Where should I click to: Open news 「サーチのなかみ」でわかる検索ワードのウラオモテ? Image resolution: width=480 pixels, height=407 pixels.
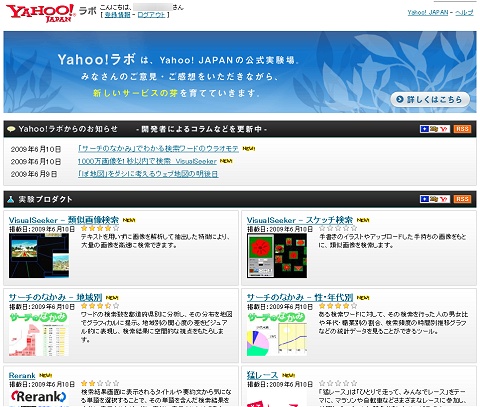158,149
